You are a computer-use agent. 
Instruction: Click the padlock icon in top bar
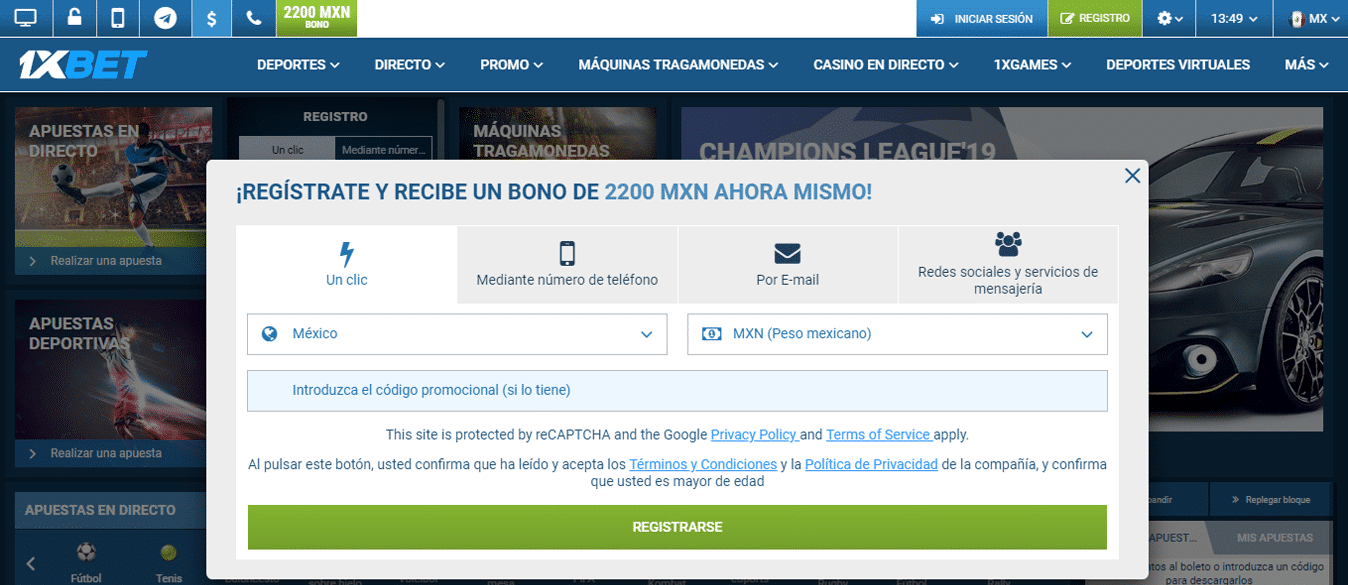click(74, 18)
